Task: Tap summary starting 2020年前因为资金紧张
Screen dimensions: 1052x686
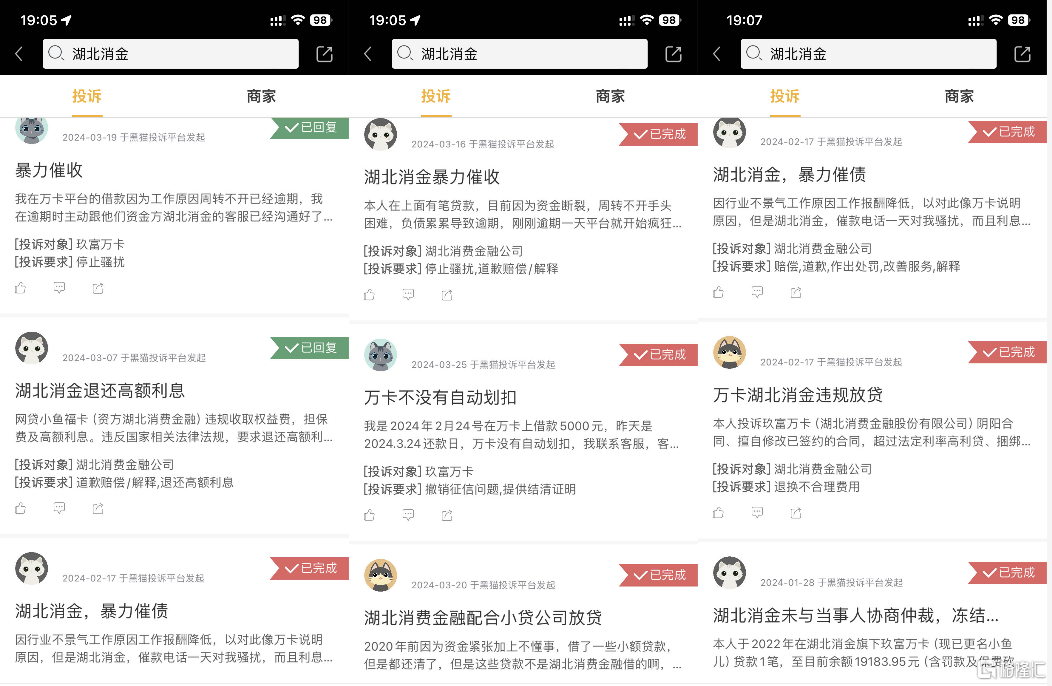Action: 523,655
